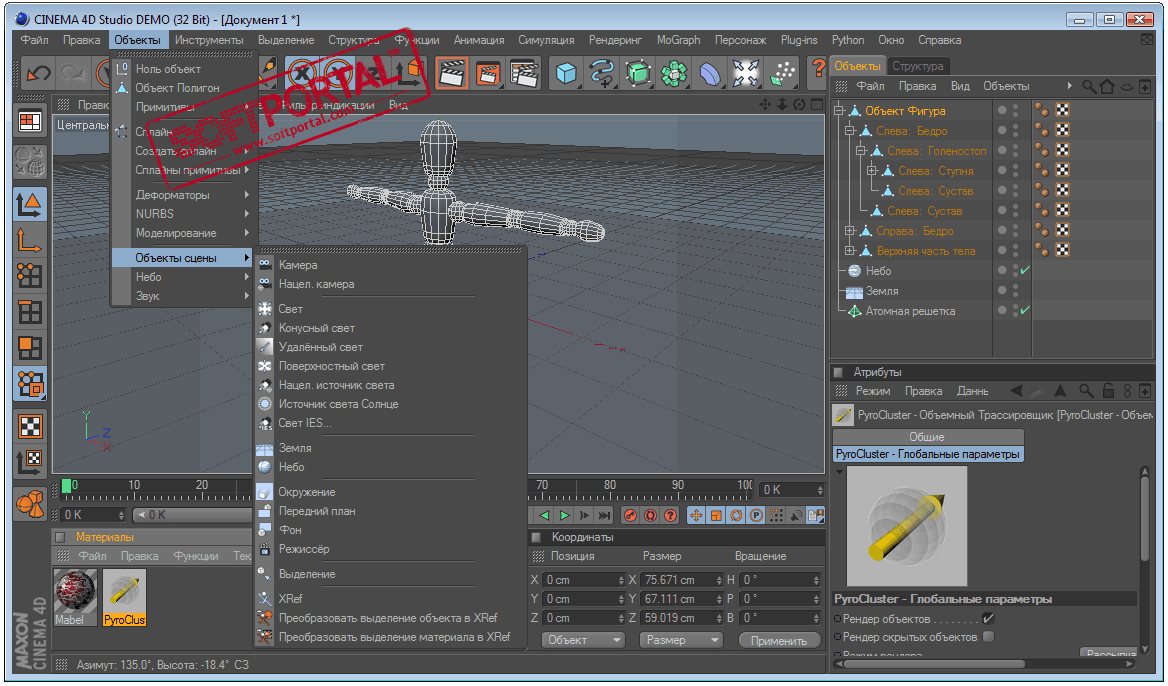Toggle visibility dot for the Небо object

coord(1002,270)
